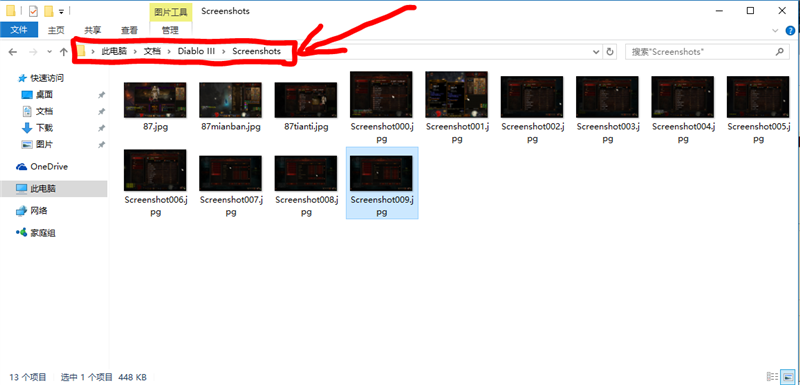Click the Screenshot009.jpg file name
Image resolution: width=800 pixels, height=385 pixels.
pos(382,206)
